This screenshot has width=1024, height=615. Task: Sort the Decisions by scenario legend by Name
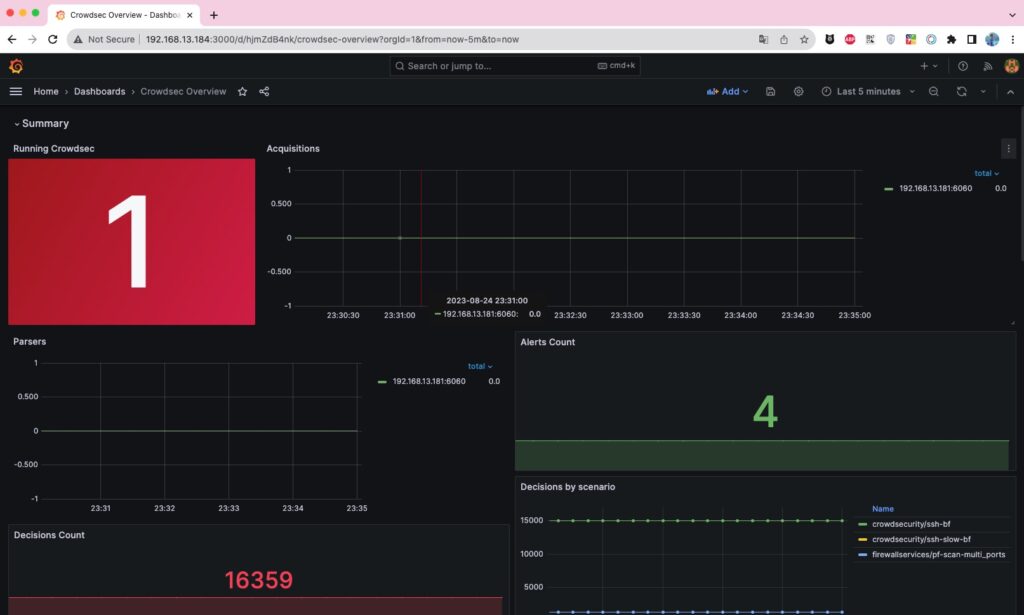[882, 509]
